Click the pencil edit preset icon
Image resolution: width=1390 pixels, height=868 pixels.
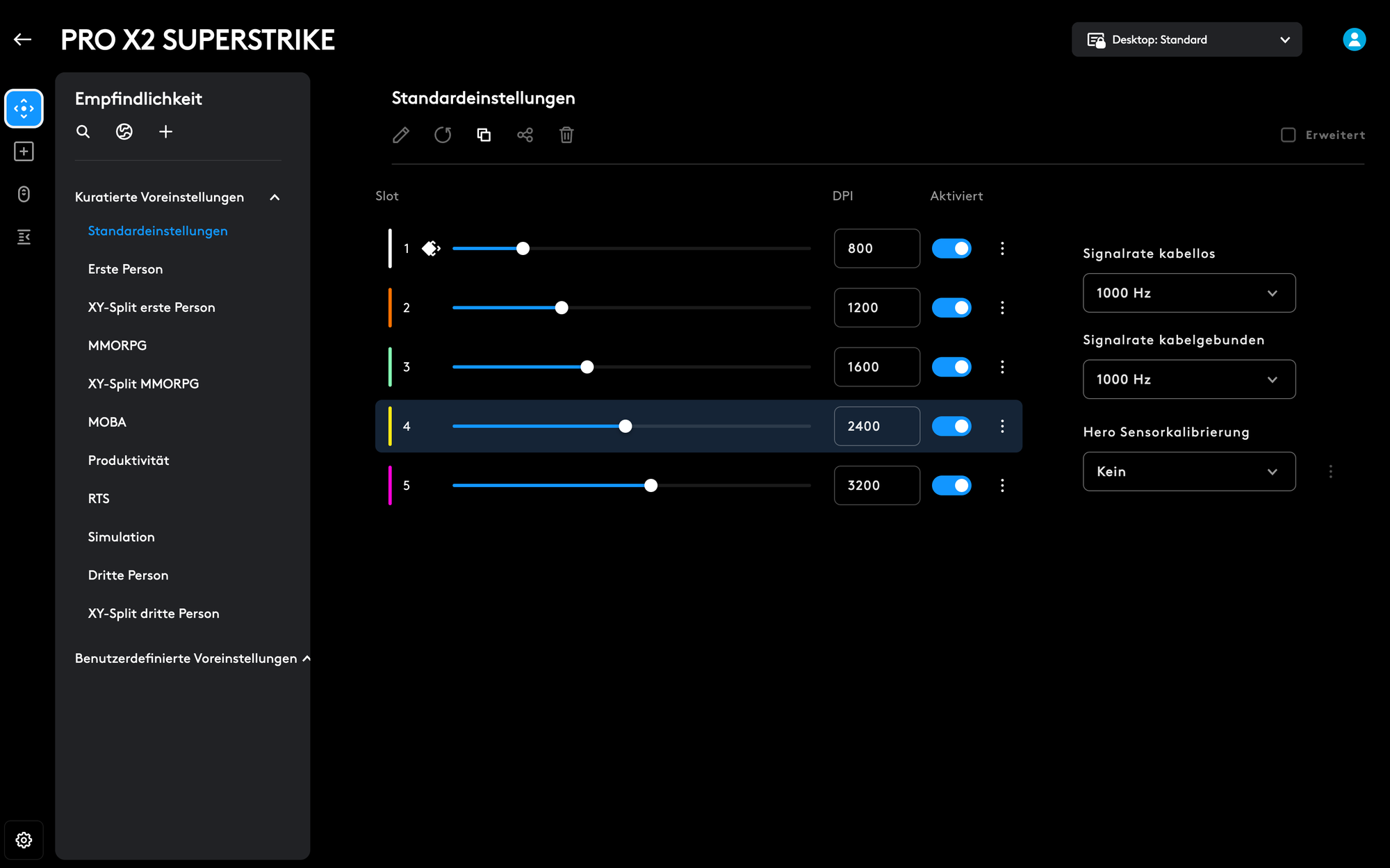click(x=401, y=135)
